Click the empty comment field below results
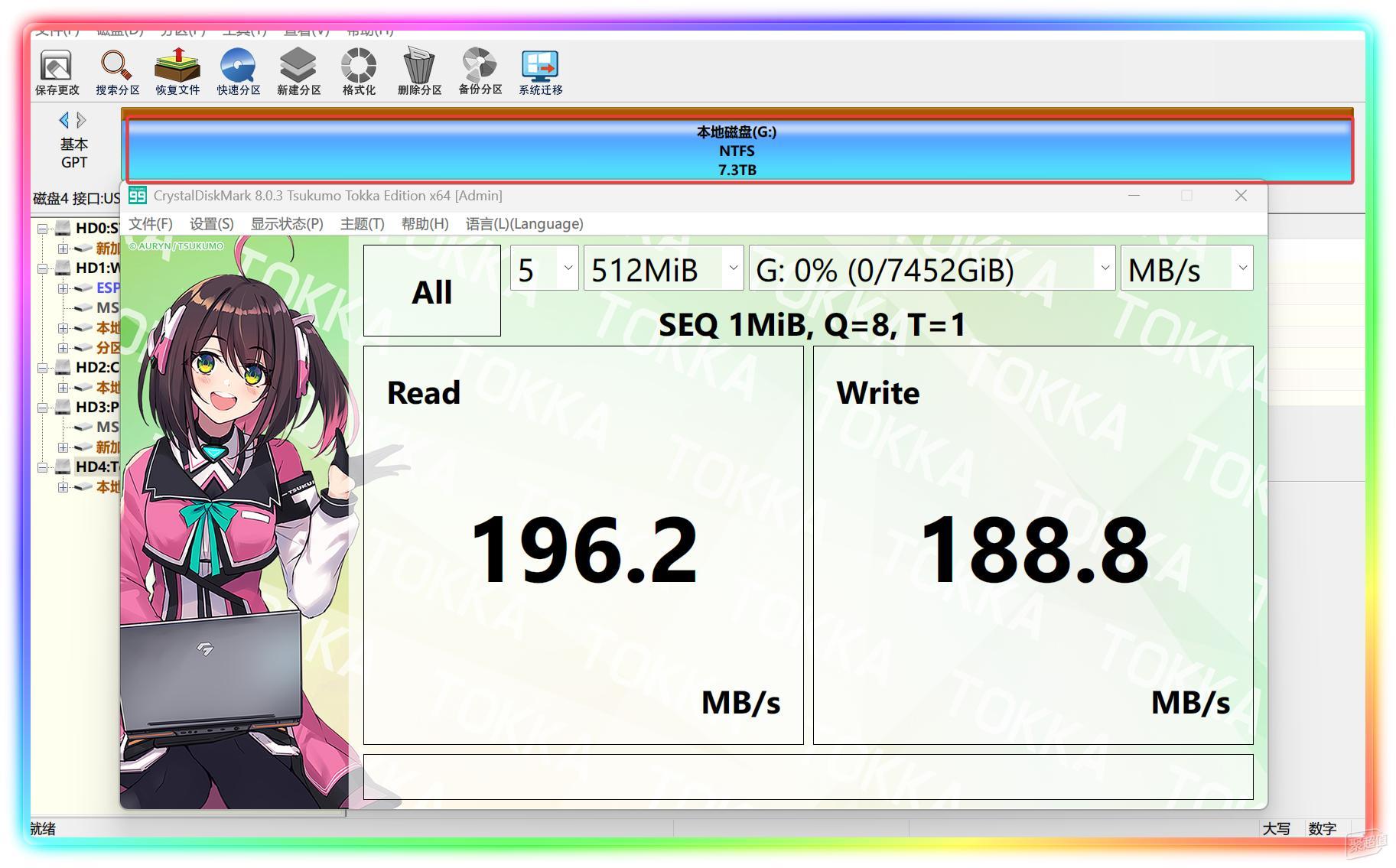Image resolution: width=1396 pixels, height=868 pixels. point(809,777)
